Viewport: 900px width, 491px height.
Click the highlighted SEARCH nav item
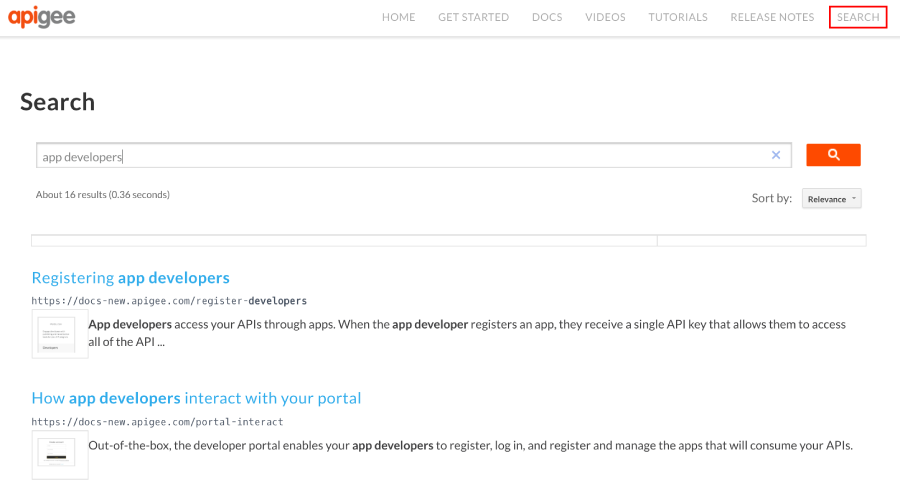pos(858,17)
